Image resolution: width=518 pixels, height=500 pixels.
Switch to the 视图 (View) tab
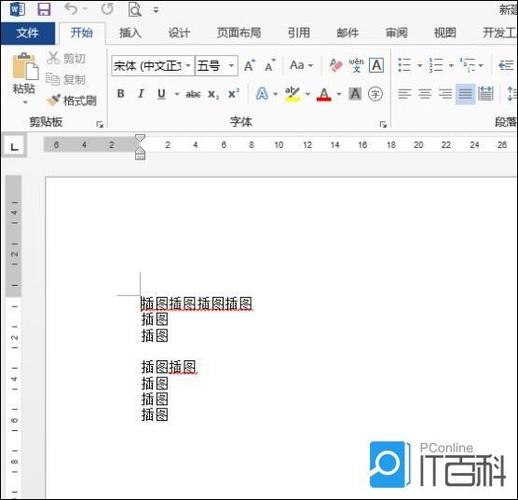(445, 33)
